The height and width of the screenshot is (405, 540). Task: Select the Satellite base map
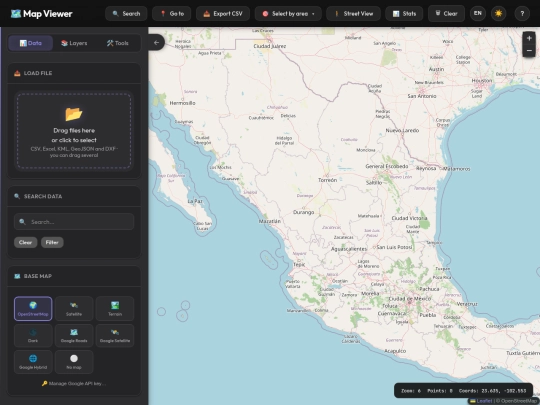pyautogui.click(x=74, y=309)
